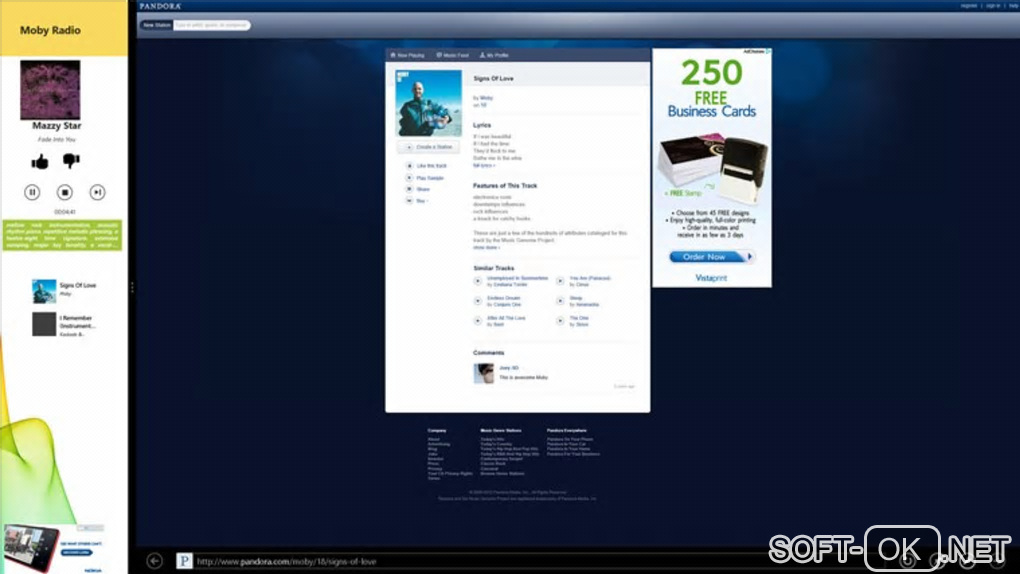Viewport: 1020px width, 574px height.
Task: Select Signs Of Love in the history list
Action: click(x=64, y=290)
